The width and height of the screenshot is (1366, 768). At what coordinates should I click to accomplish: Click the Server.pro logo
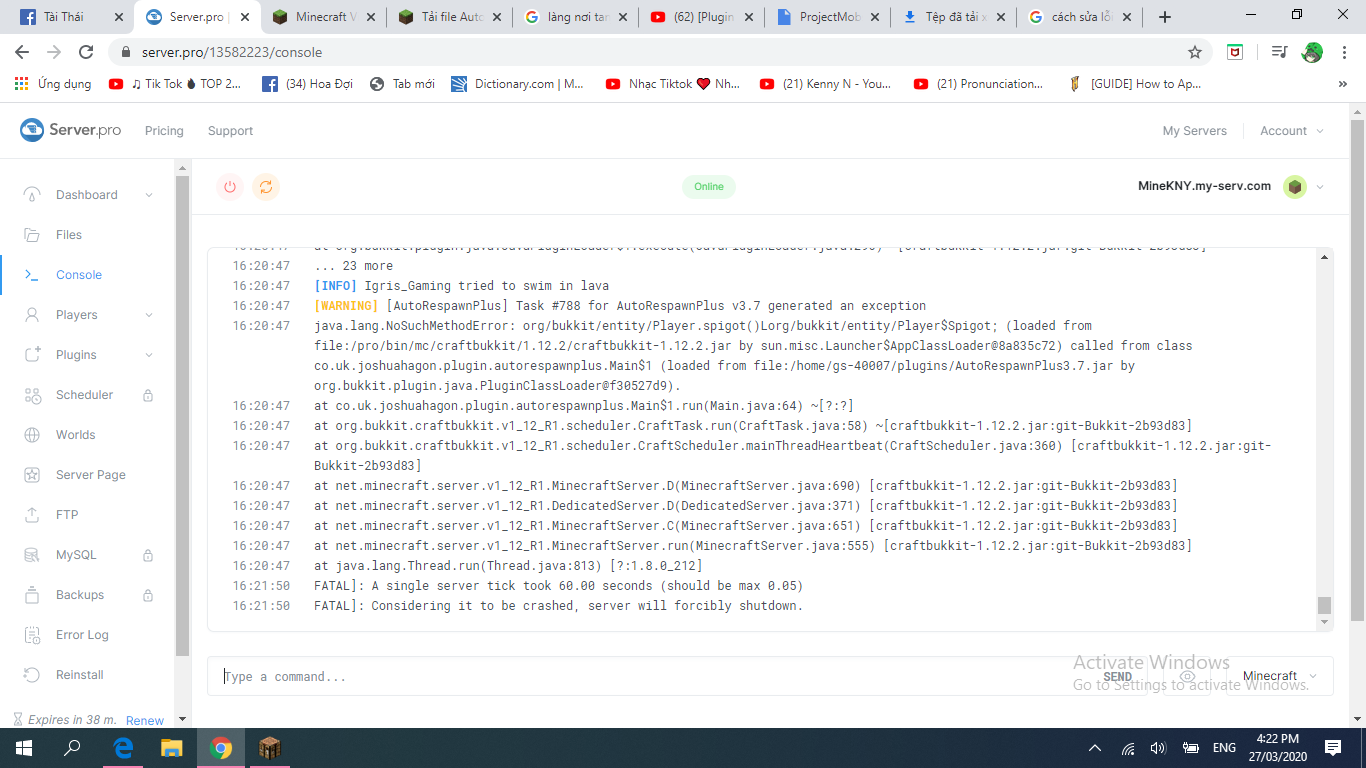click(x=70, y=130)
